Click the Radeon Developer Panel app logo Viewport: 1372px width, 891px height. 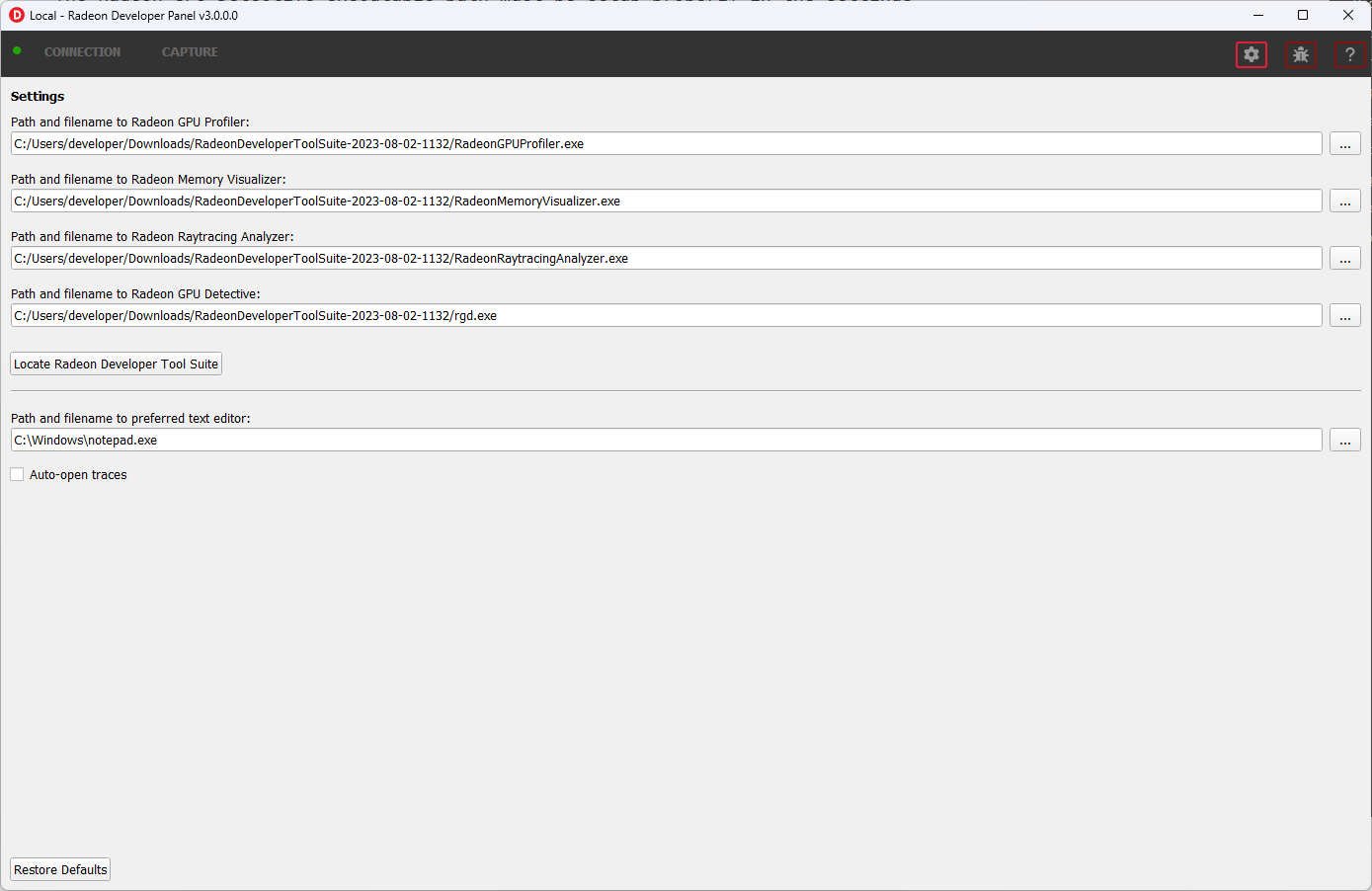16,15
